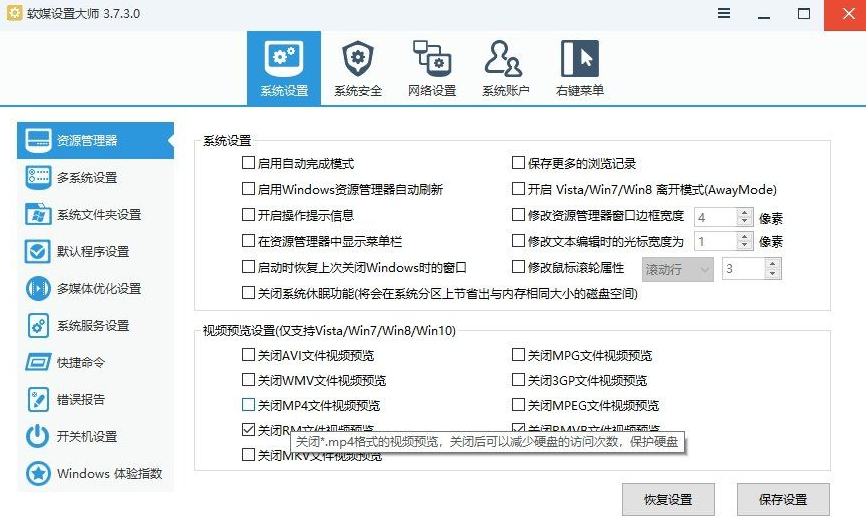Screen dimensions: 866x527
Task: Click the scroll lines value field
Action: click(x=743, y=269)
